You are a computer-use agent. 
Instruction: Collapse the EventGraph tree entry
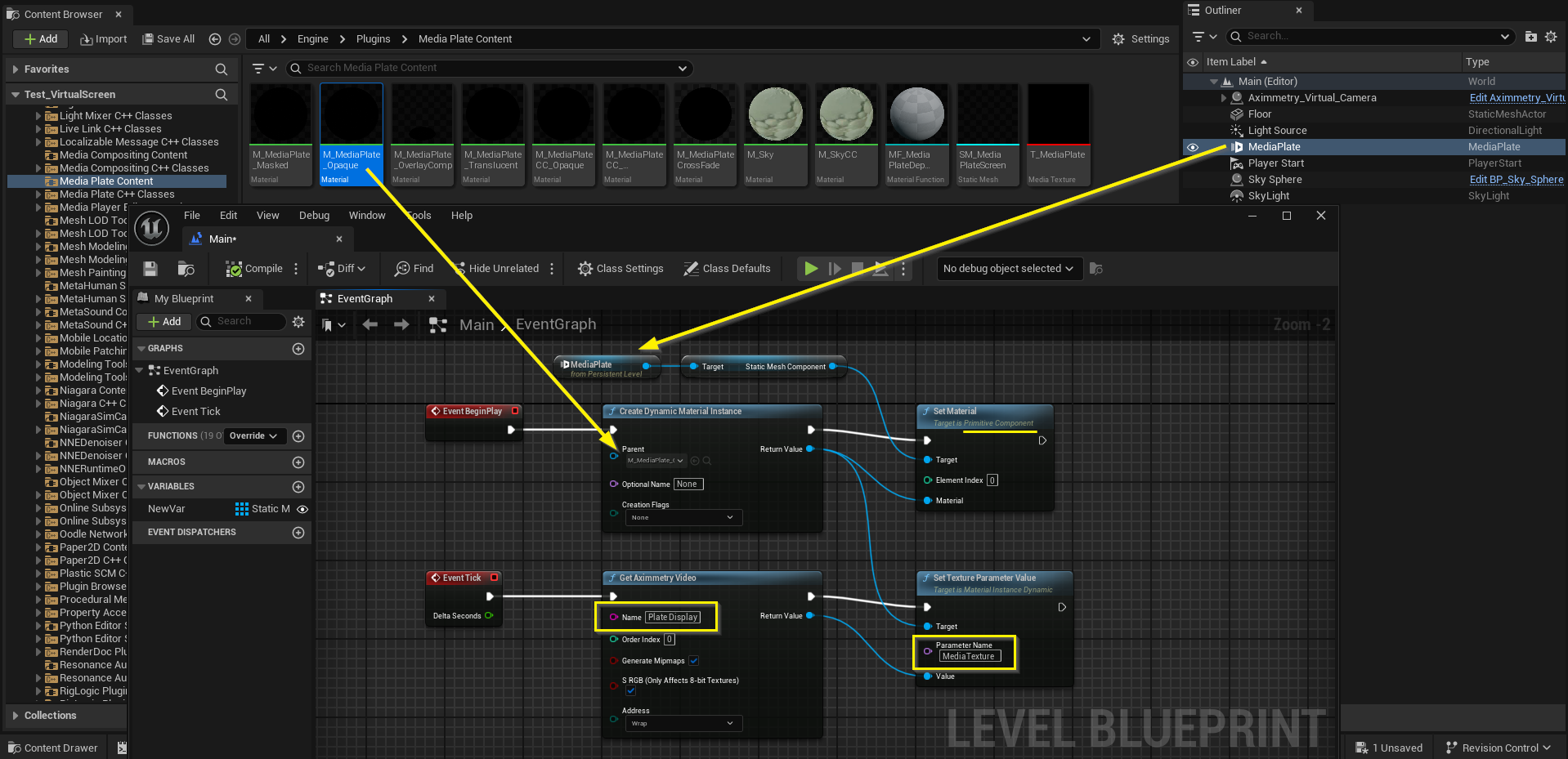tap(140, 371)
